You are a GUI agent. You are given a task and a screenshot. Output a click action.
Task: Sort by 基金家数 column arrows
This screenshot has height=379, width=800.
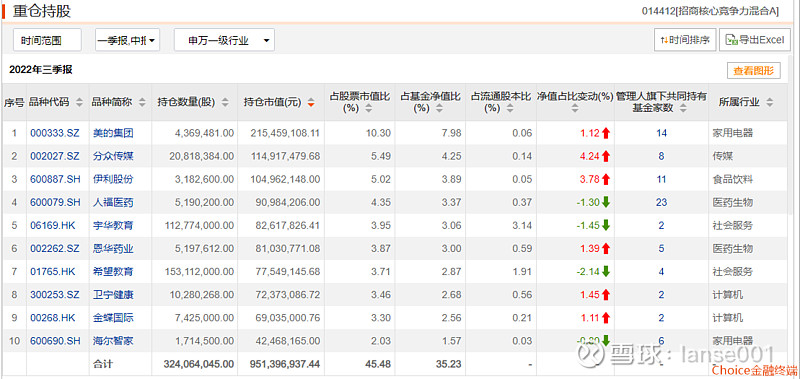click(683, 108)
